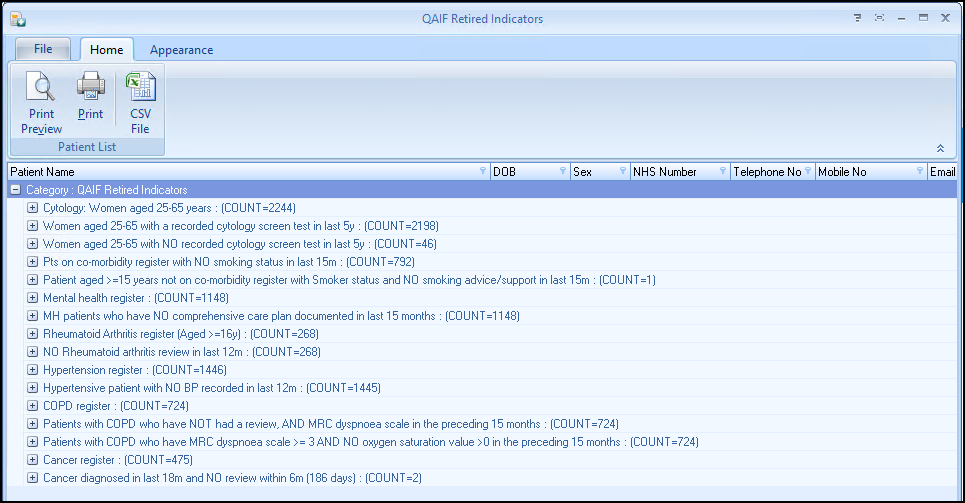Open the DOB column filter
The height and width of the screenshot is (503, 965).
pyautogui.click(x=563, y=172)
